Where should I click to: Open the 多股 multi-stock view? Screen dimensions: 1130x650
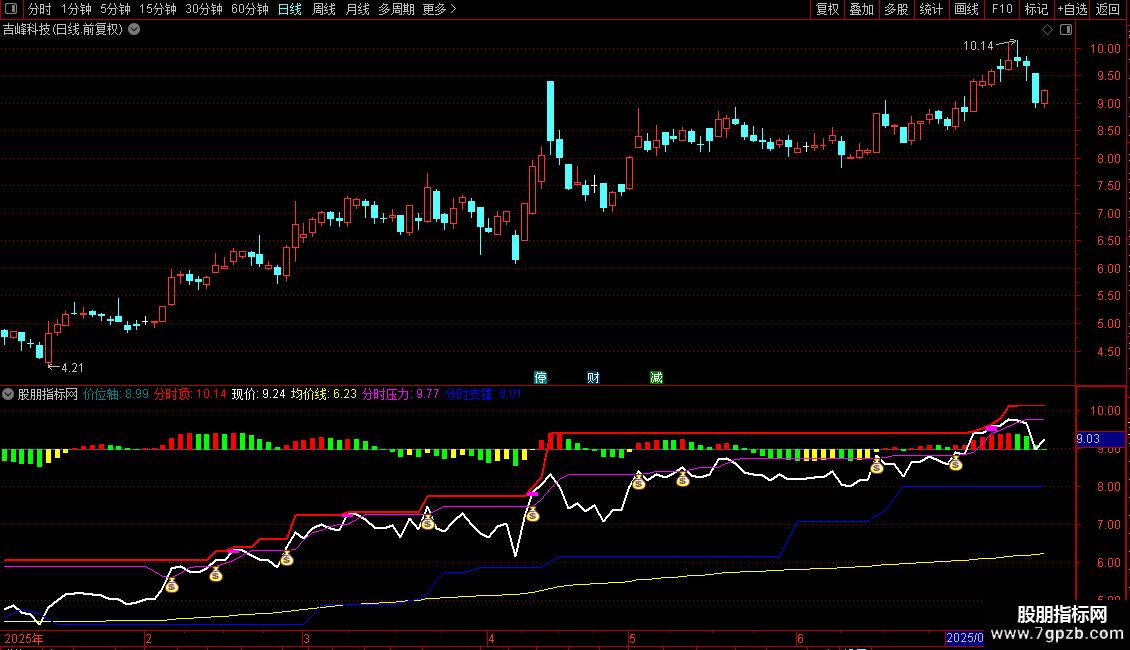(x=897, y=9)
